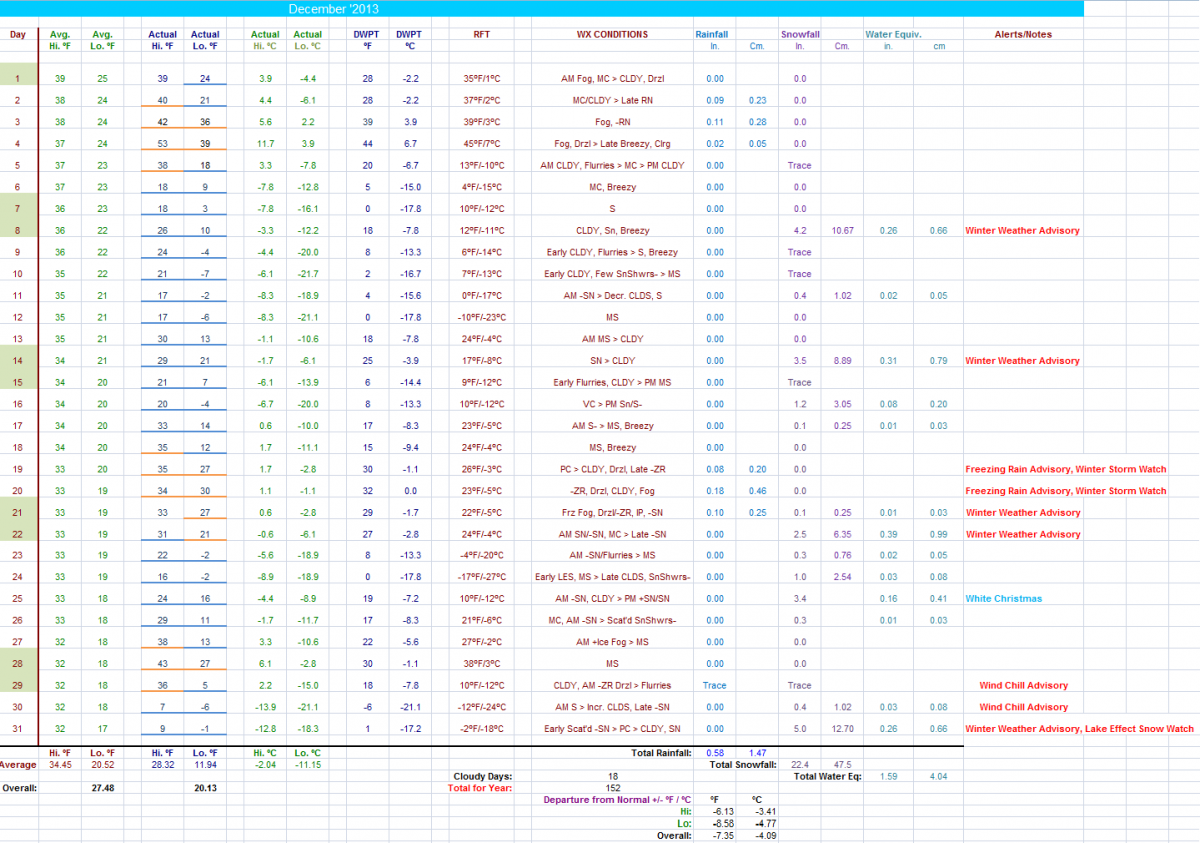The height and width of the screenshot is (843, 1200).
Task: Click the Total Snowfall value 22.4
Action: tap(799, 764)
